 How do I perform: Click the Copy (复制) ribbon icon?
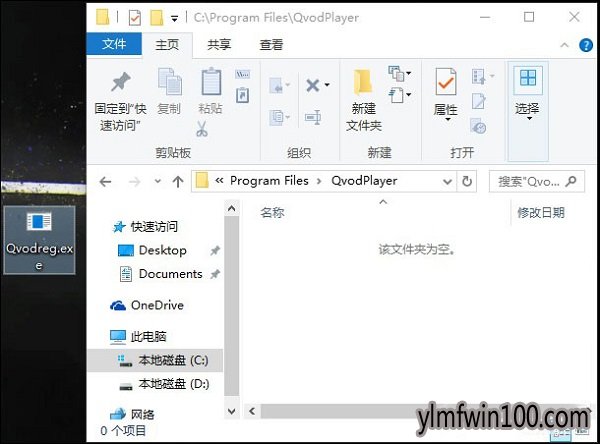tap(170, 81)
